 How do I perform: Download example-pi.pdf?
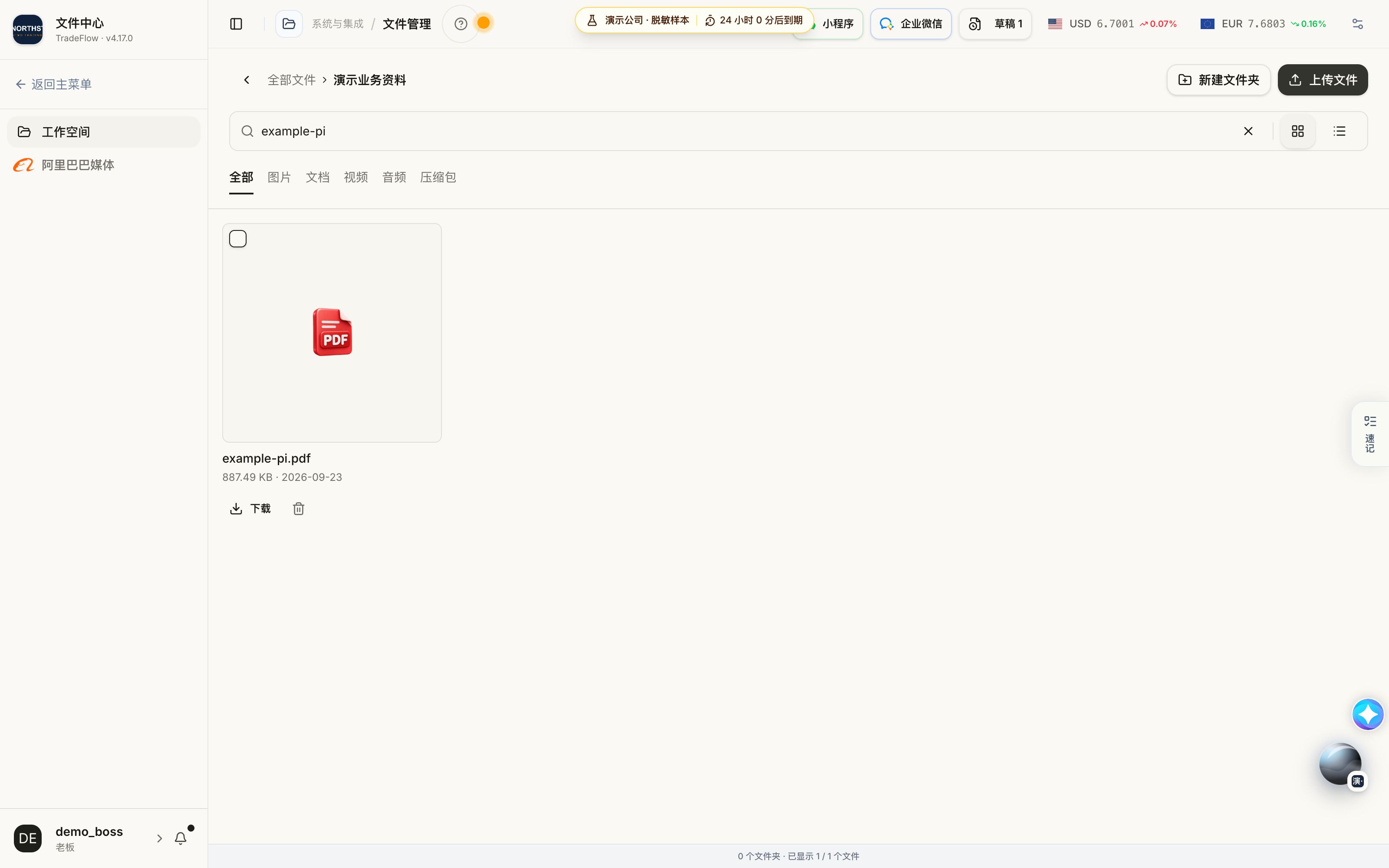coord(250,509)
